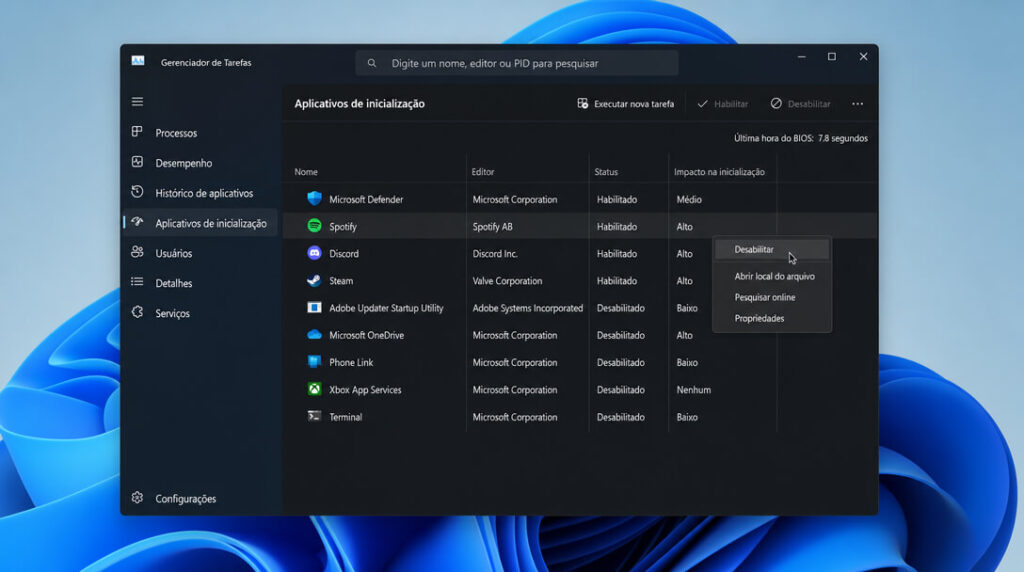Click the Microsoft OneDrive cloud icon
Viewport: 1024px width, 572px height.
pos(314,334)
